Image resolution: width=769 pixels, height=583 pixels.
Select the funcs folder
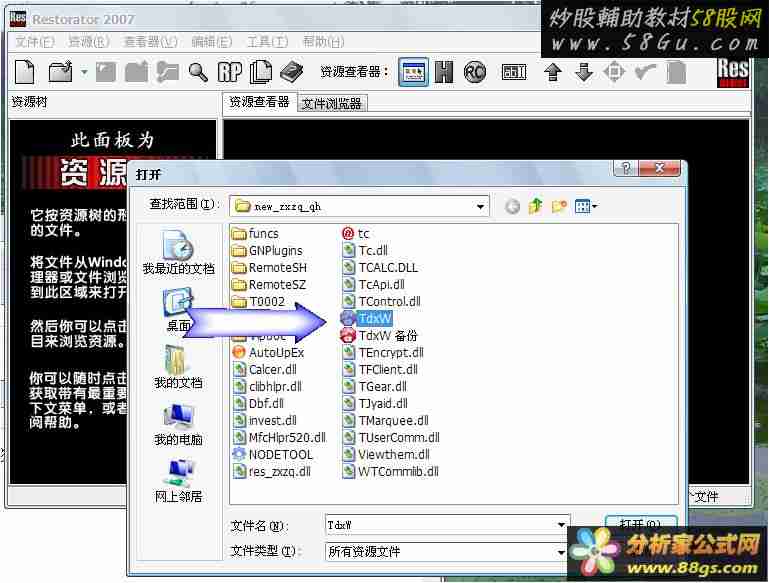click(x=256, y=234)
